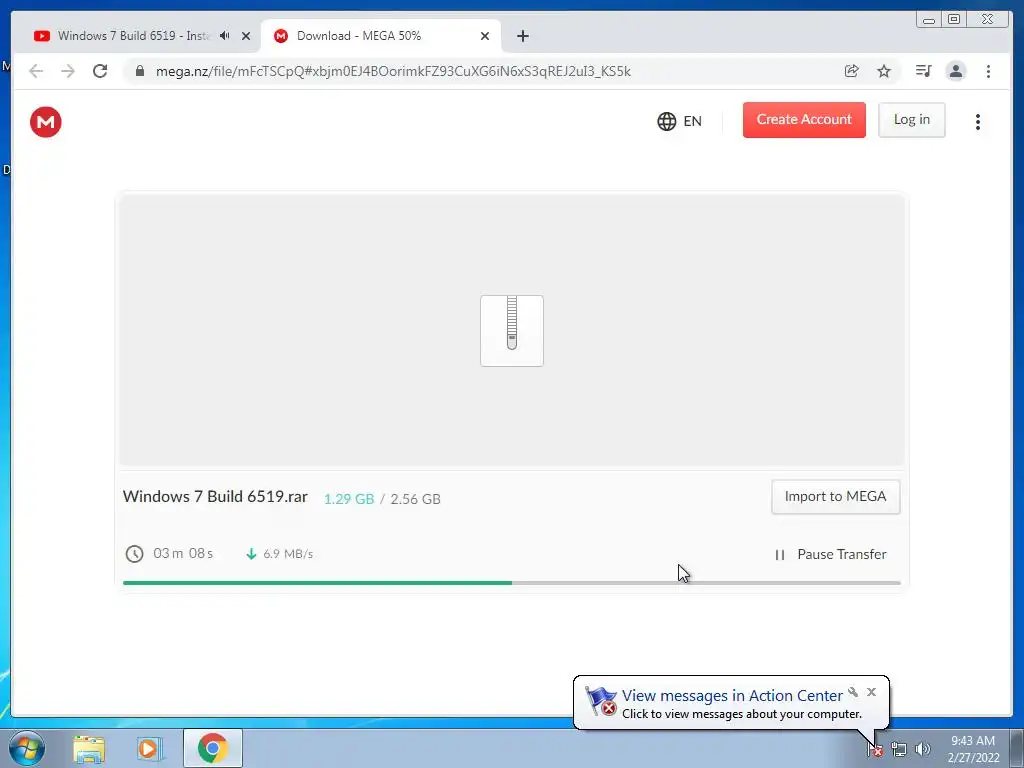Click the site lock security icon
The width and height of the screenshot is (1024, 768).
[x=140, y=71]
